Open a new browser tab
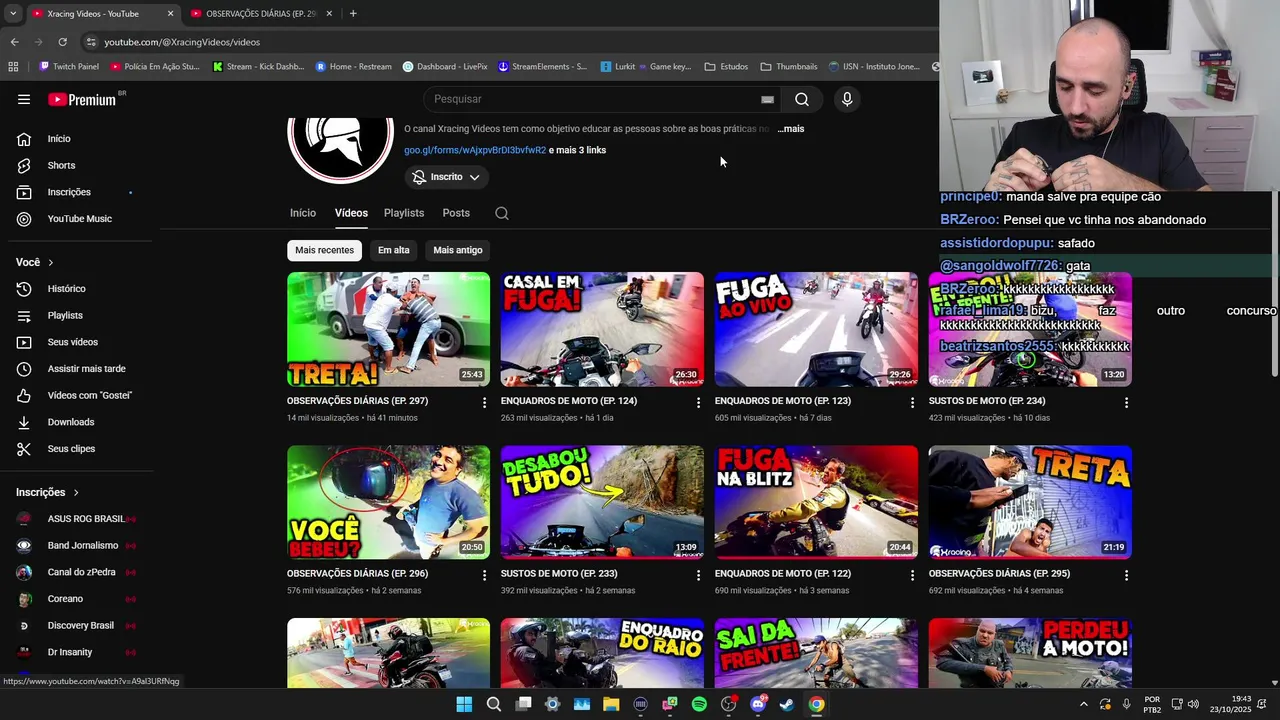 [x=353, y=14]
